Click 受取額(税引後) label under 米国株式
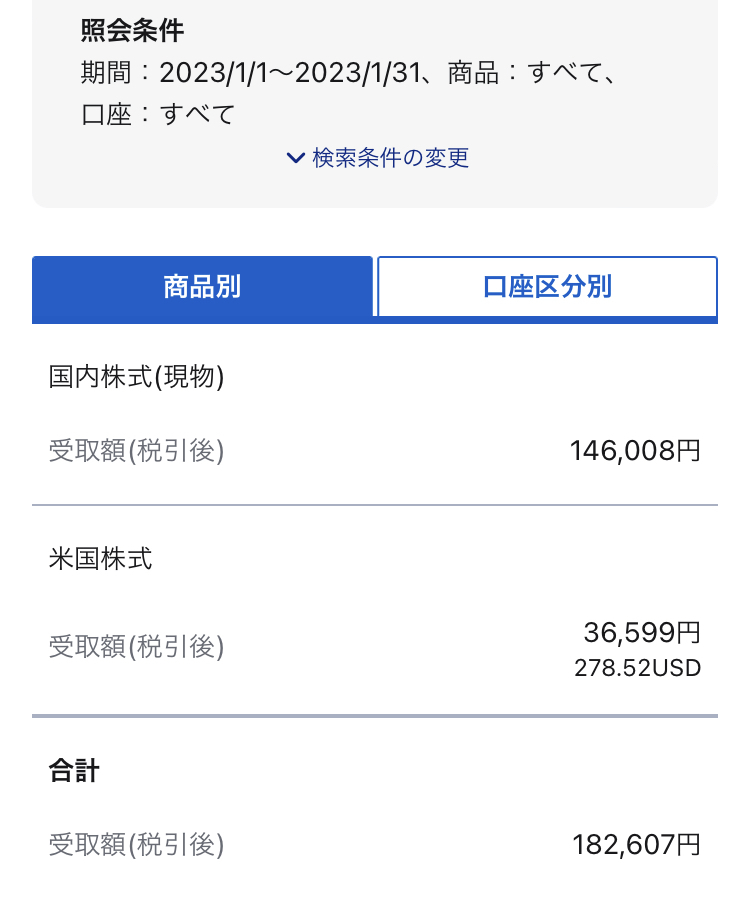This screenshot has width=750, height=914. pos(136,646)
